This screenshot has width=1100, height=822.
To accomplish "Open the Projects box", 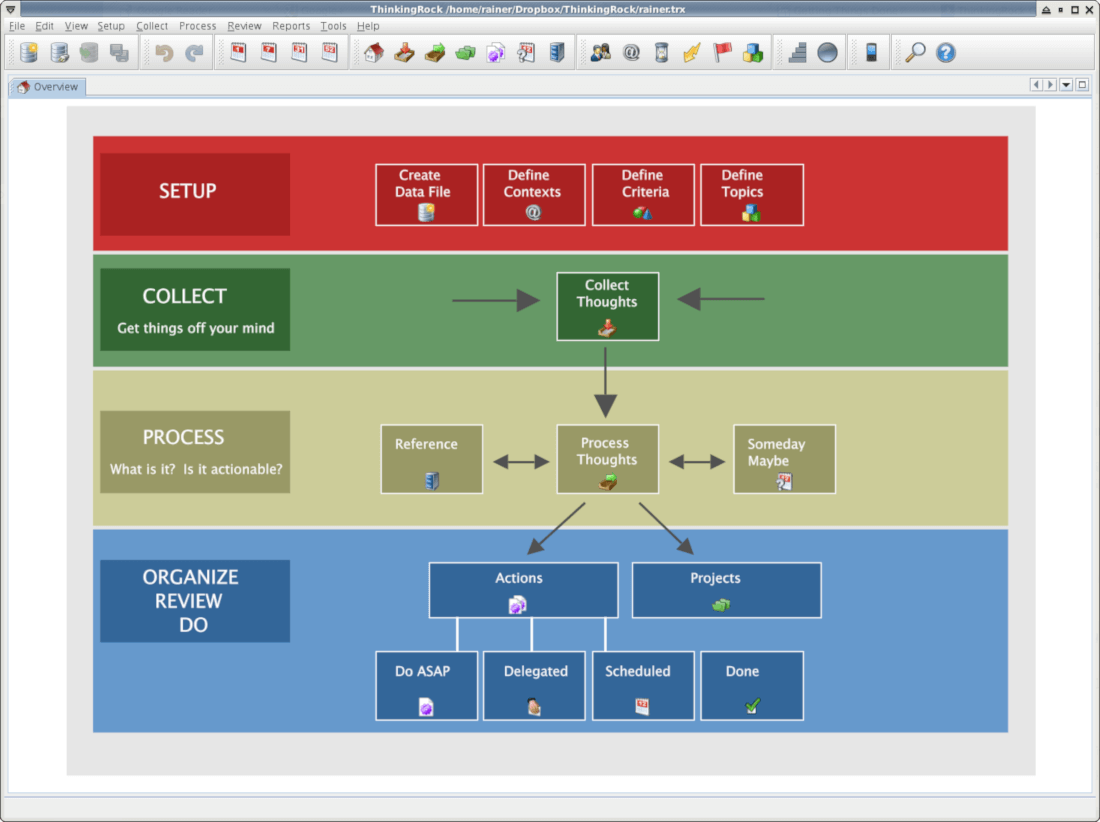I will click(727, 590).
